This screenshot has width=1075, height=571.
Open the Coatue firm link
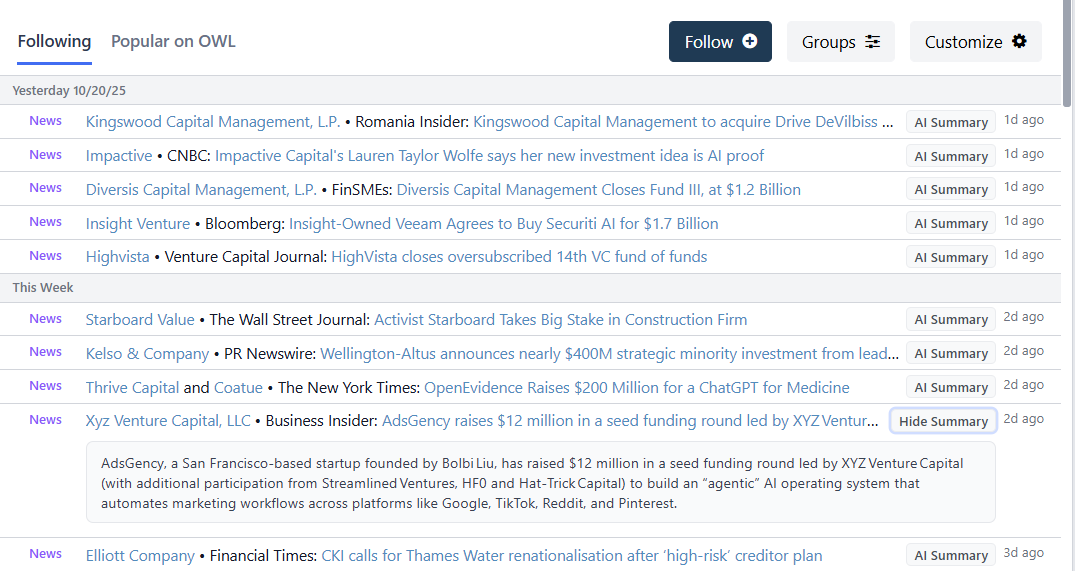pyautogui.click(x=238, y=388)
